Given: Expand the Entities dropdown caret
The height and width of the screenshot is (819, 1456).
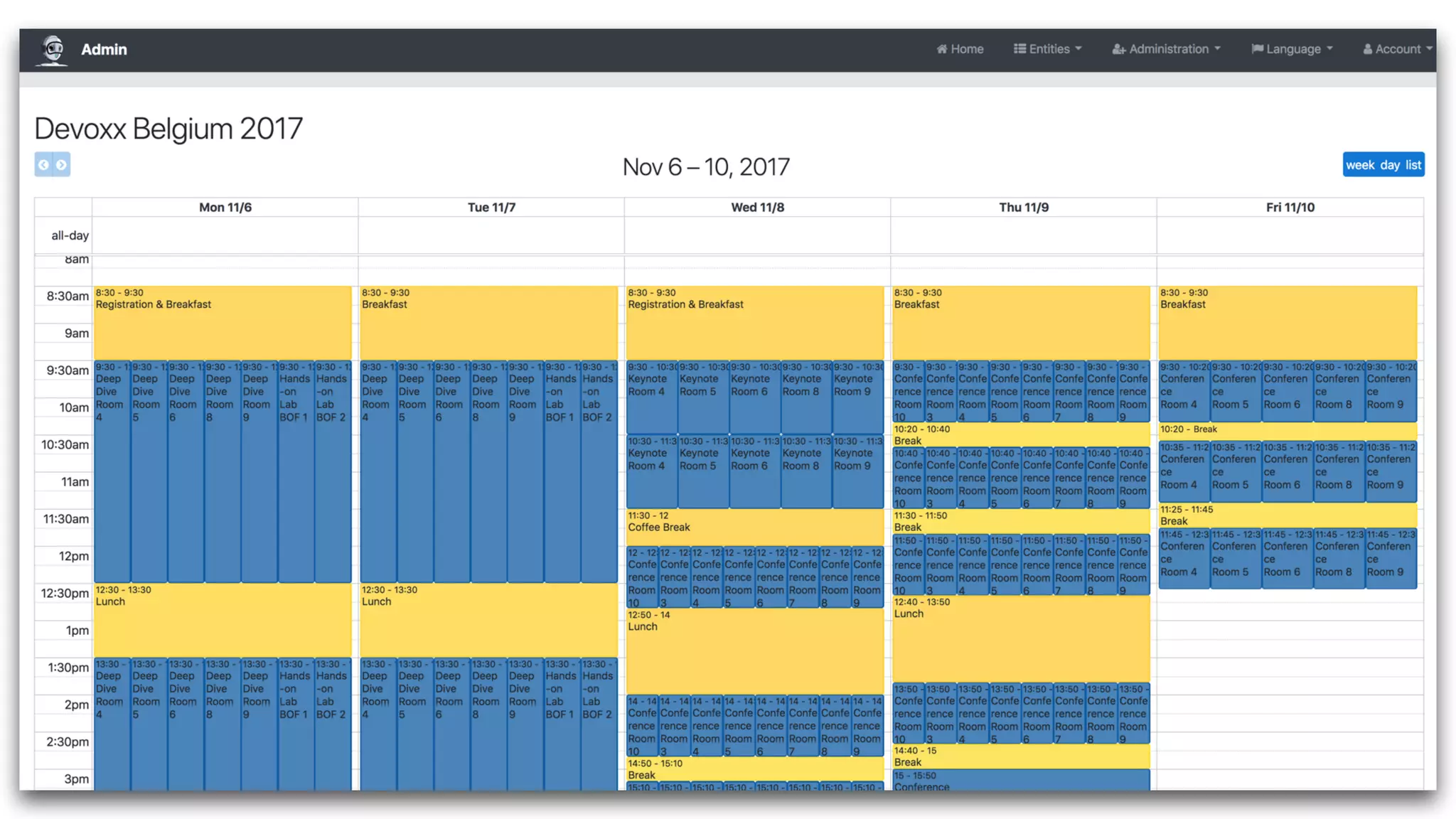Looking at the screenshot, I should [x=1078, y=49].
